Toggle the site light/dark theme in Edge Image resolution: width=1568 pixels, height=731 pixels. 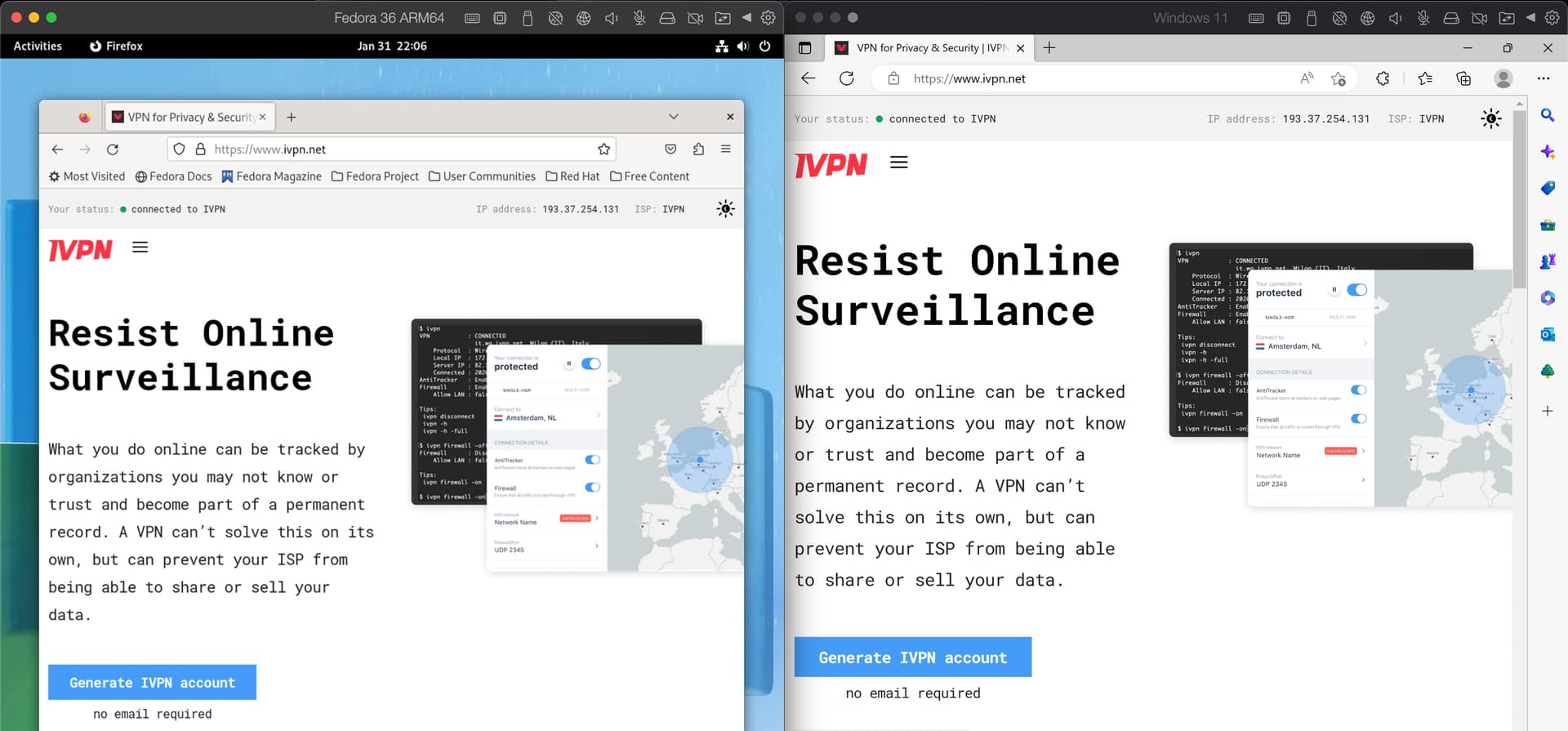coord(1491,119)
